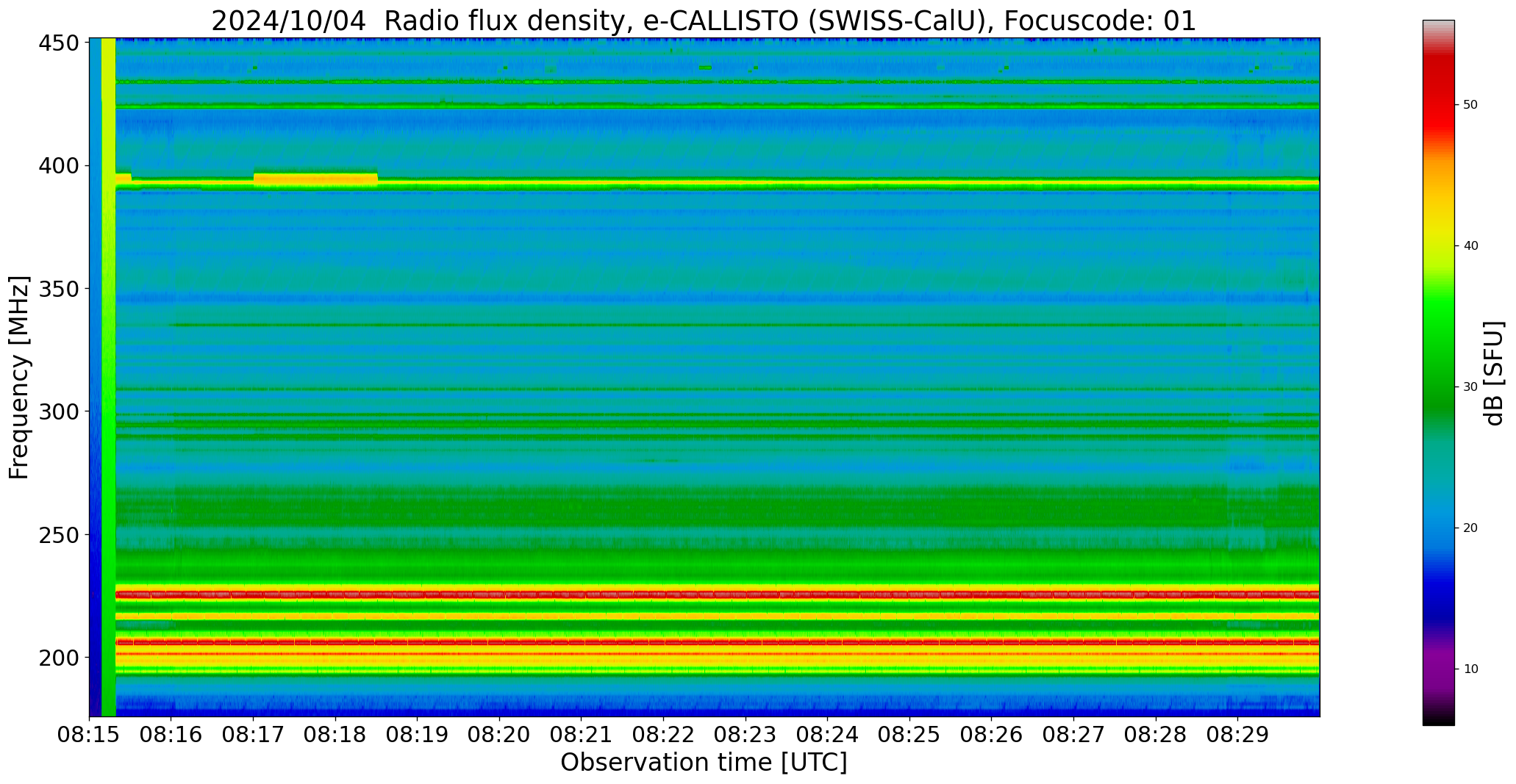Viewport: 1516px width, 784px height.
Task: Click the colorbar '40' tick label
Action: [x=1470, y=246]
